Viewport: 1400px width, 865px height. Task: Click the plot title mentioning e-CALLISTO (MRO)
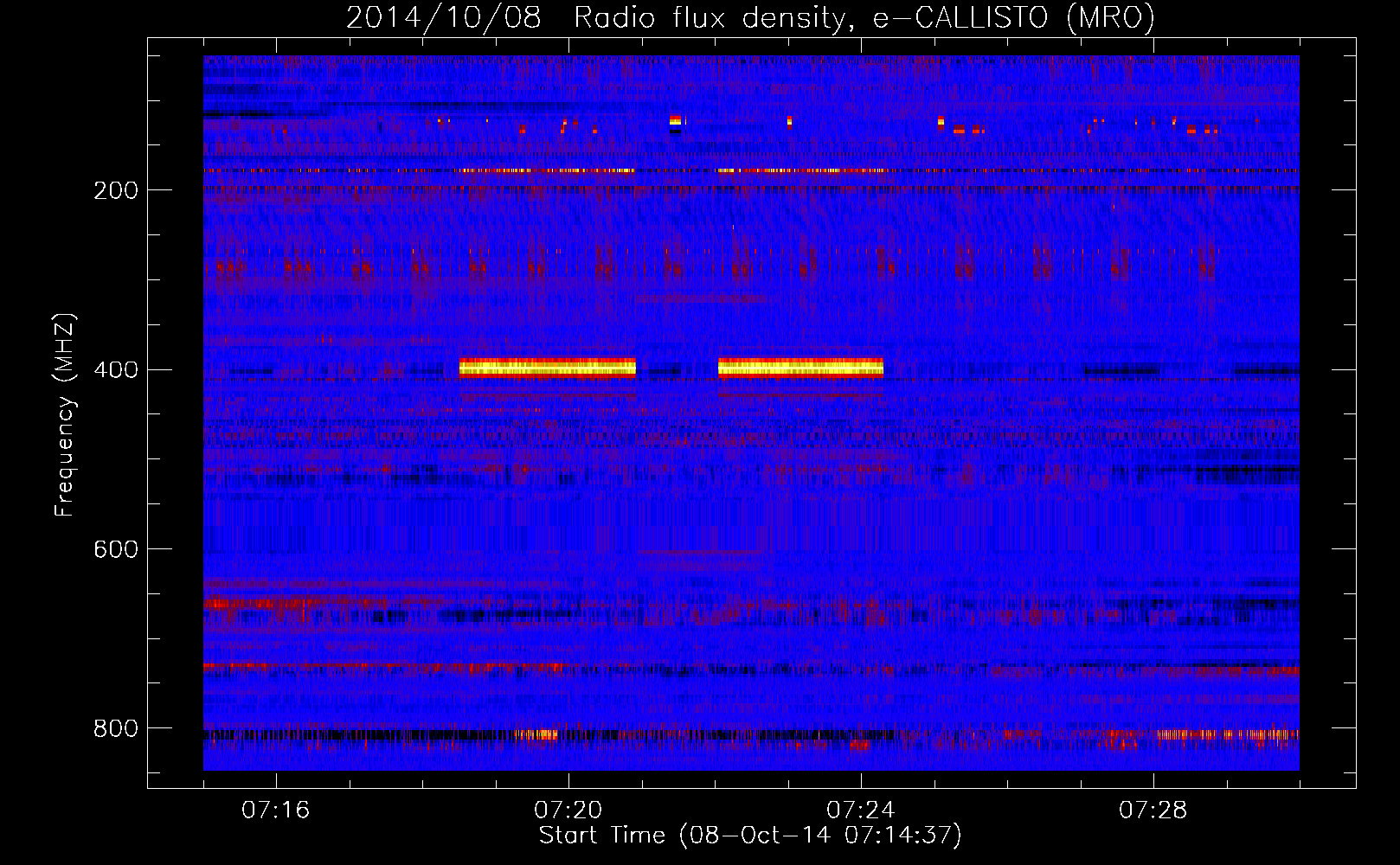pyautogui.click(x=750, y=17)
